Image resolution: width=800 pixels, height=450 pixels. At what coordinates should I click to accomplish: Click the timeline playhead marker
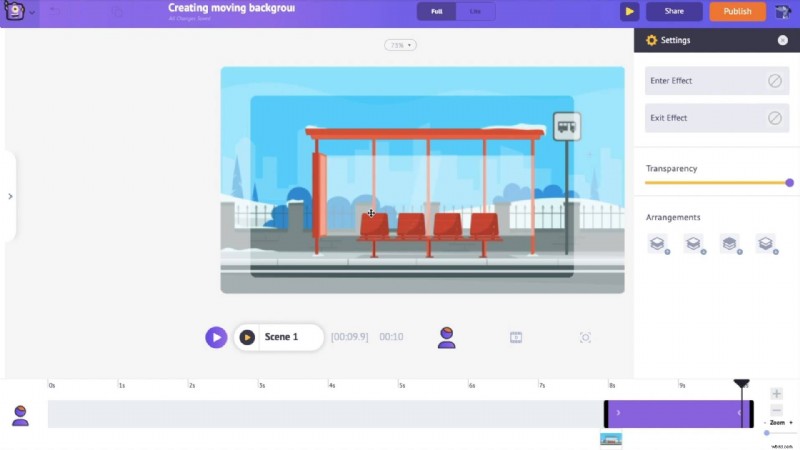point(741,383)
